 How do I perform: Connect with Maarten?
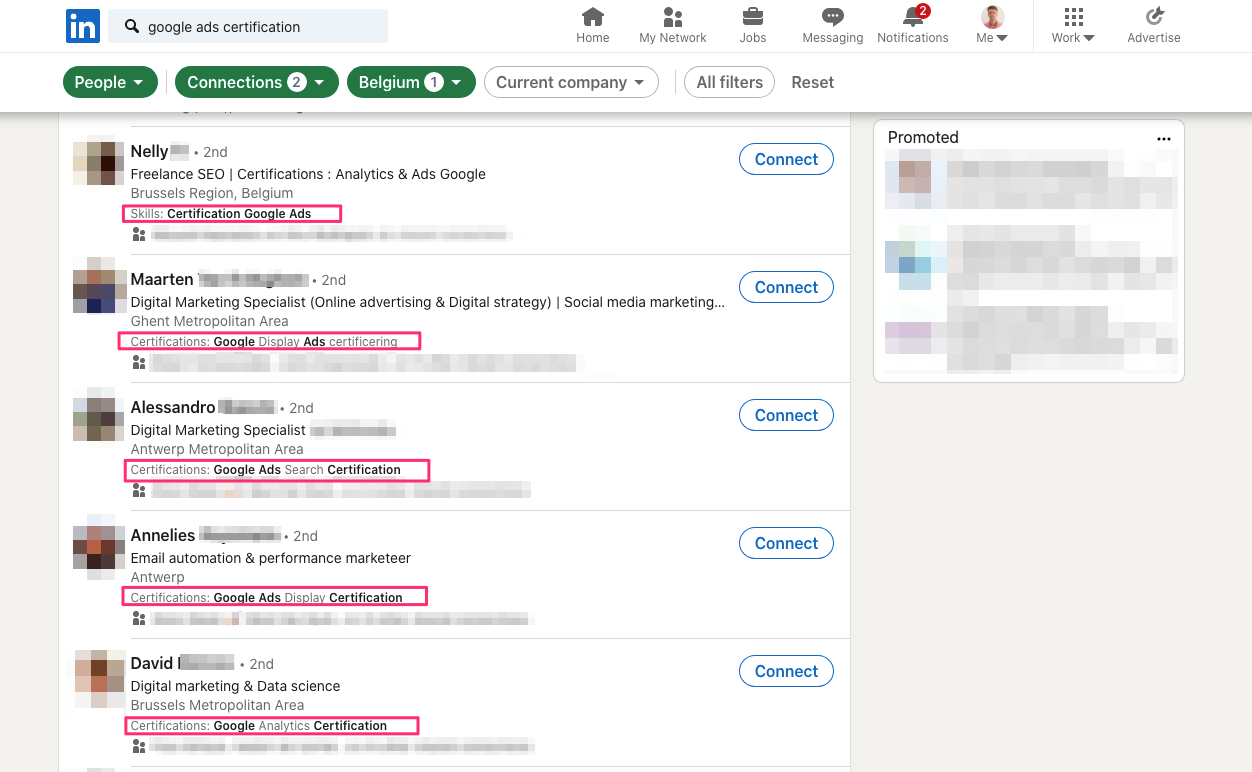pos(786,287)
